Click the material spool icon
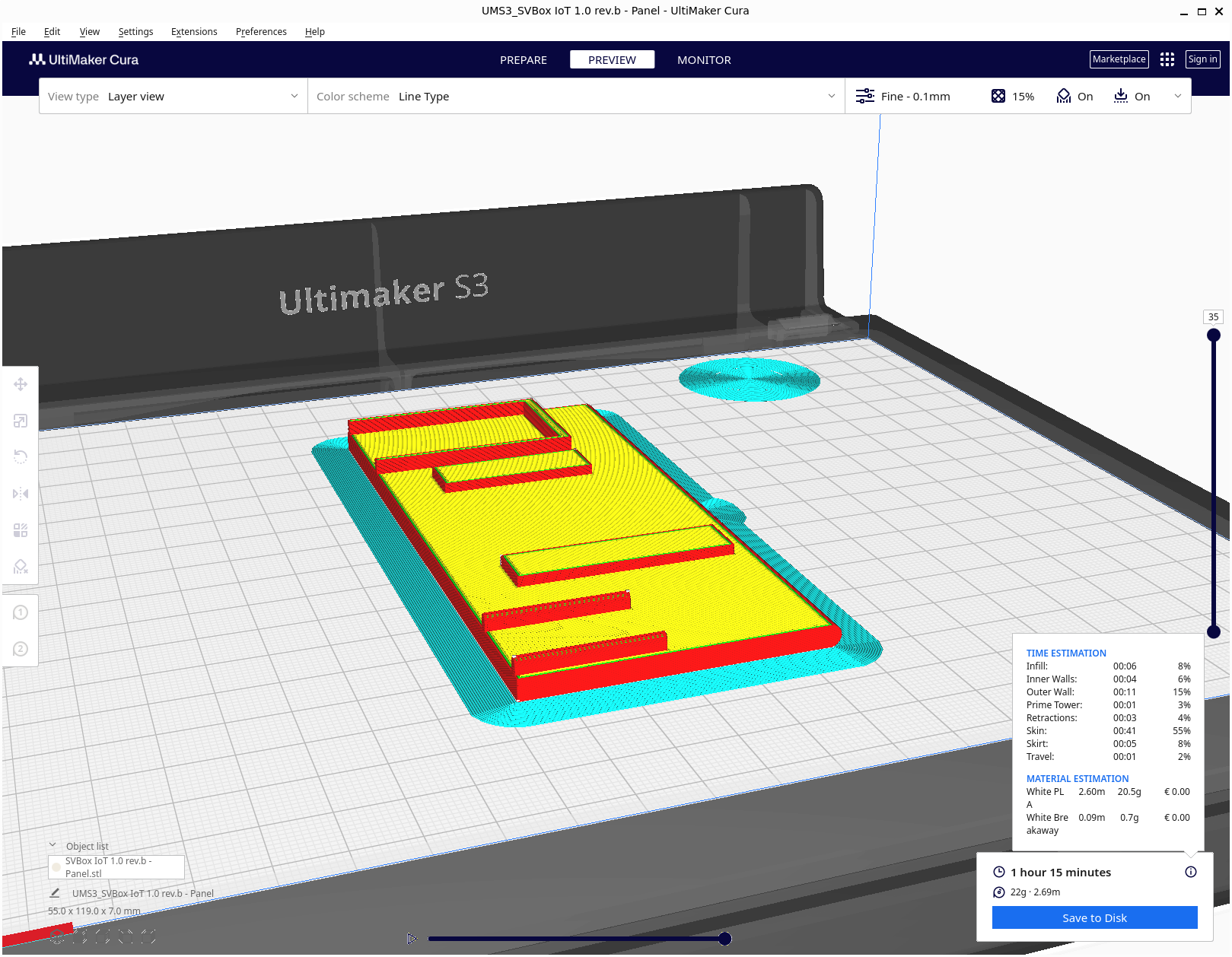 pos(999,893)
